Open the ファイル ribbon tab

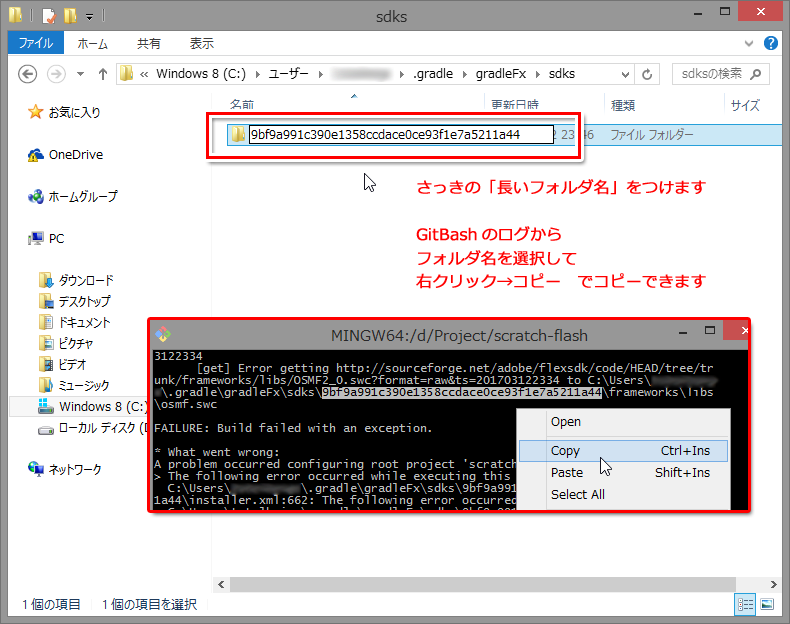coord(36,43)
